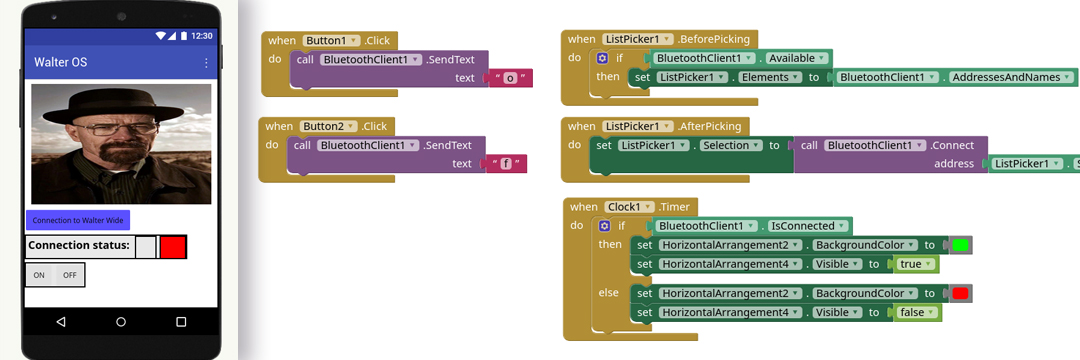
Task: Toggle the false boolean block value
Action: [x=917, y=313]
